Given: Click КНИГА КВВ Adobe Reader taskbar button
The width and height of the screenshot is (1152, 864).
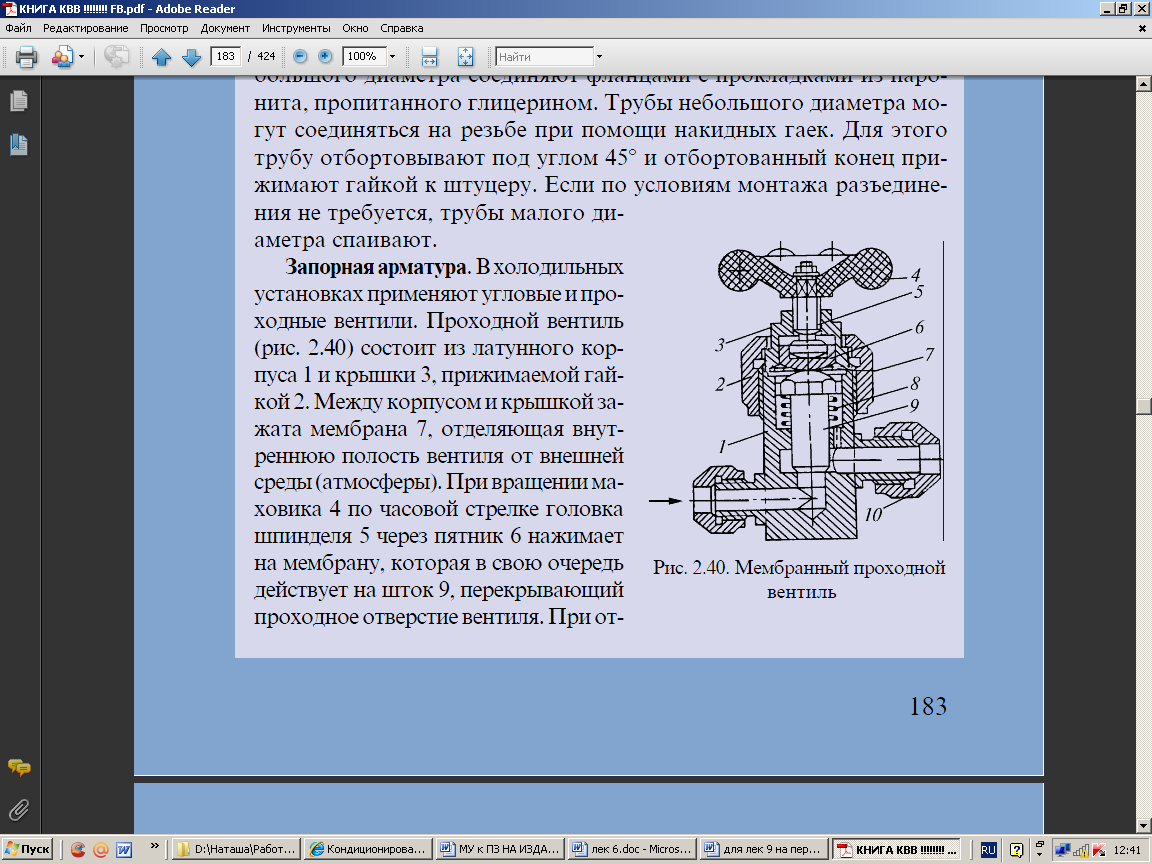Looking at the screenshot, I should point(896,849).
